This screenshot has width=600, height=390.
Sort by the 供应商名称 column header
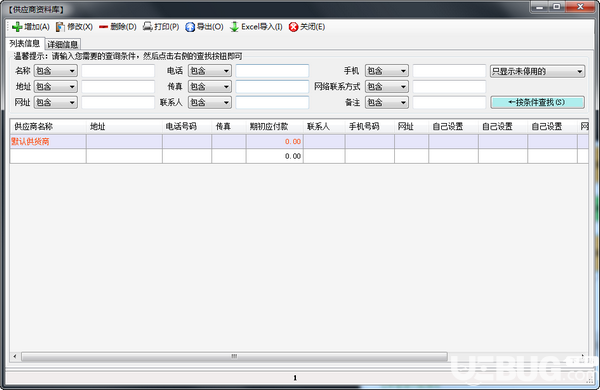coord(48,127)
